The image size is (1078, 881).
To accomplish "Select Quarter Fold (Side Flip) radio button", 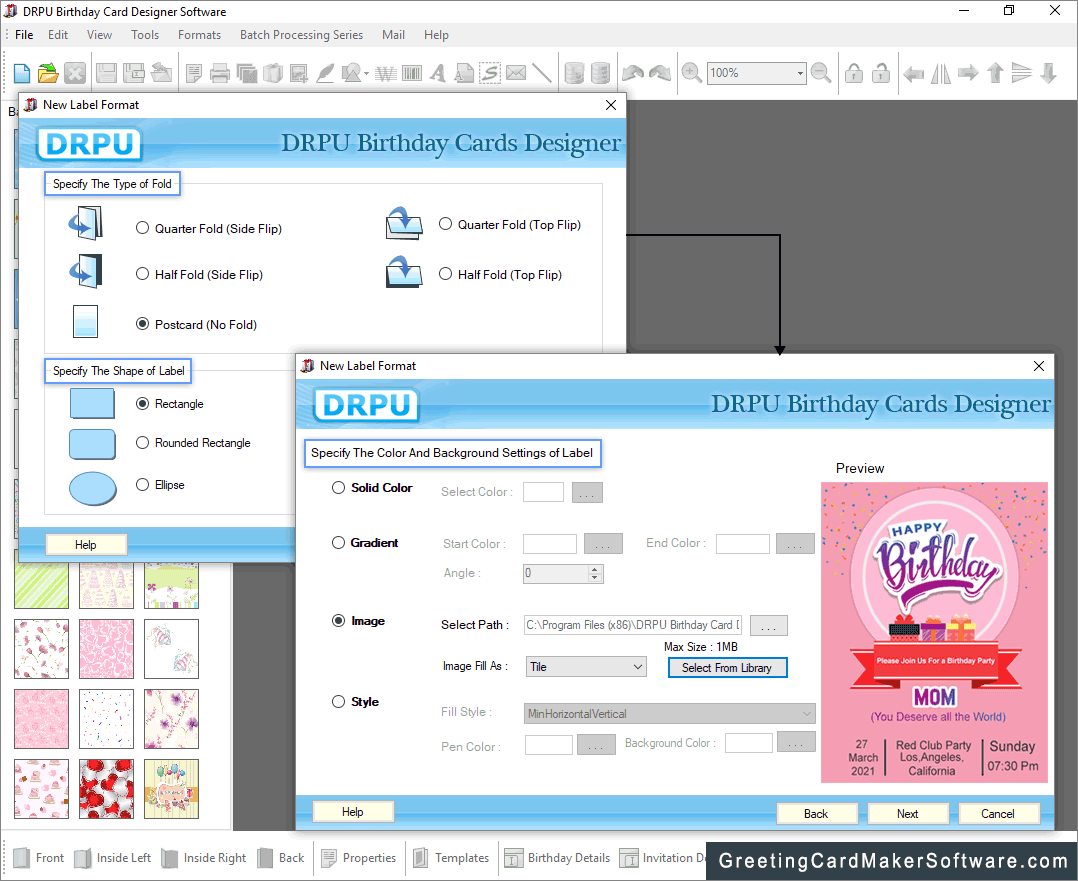I will click(142, 228).
